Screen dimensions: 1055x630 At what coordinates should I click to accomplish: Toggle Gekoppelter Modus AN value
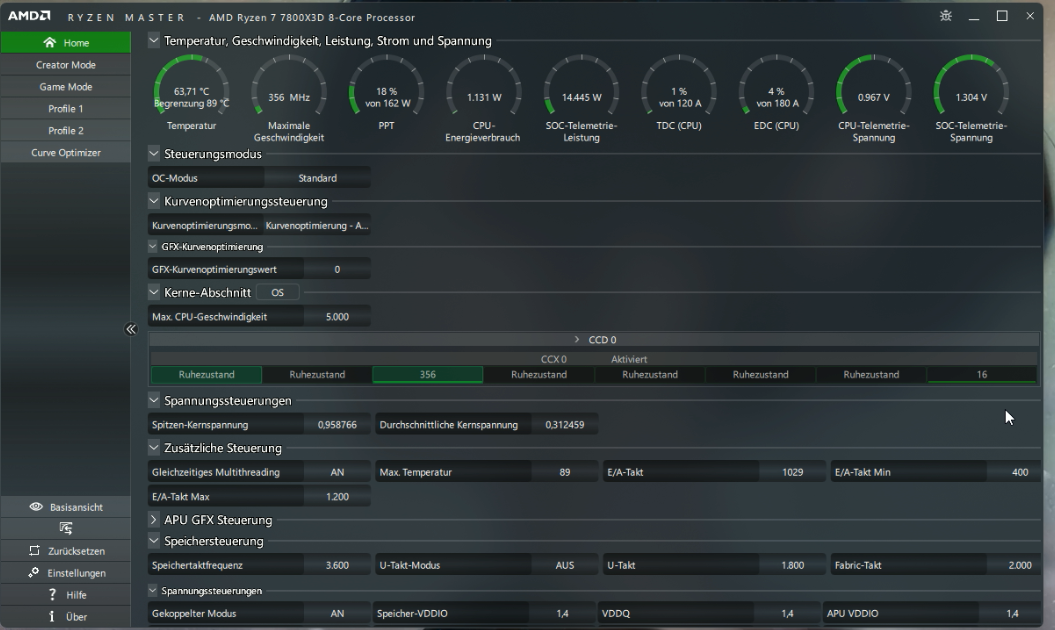pos(337,613)
